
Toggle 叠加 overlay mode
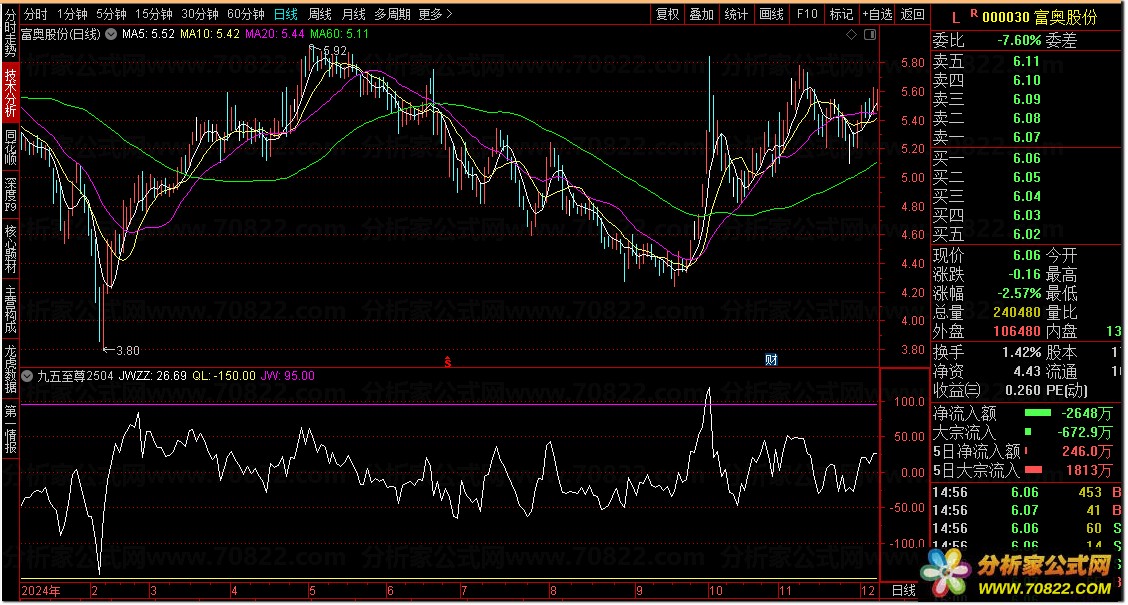pos(701,14)
